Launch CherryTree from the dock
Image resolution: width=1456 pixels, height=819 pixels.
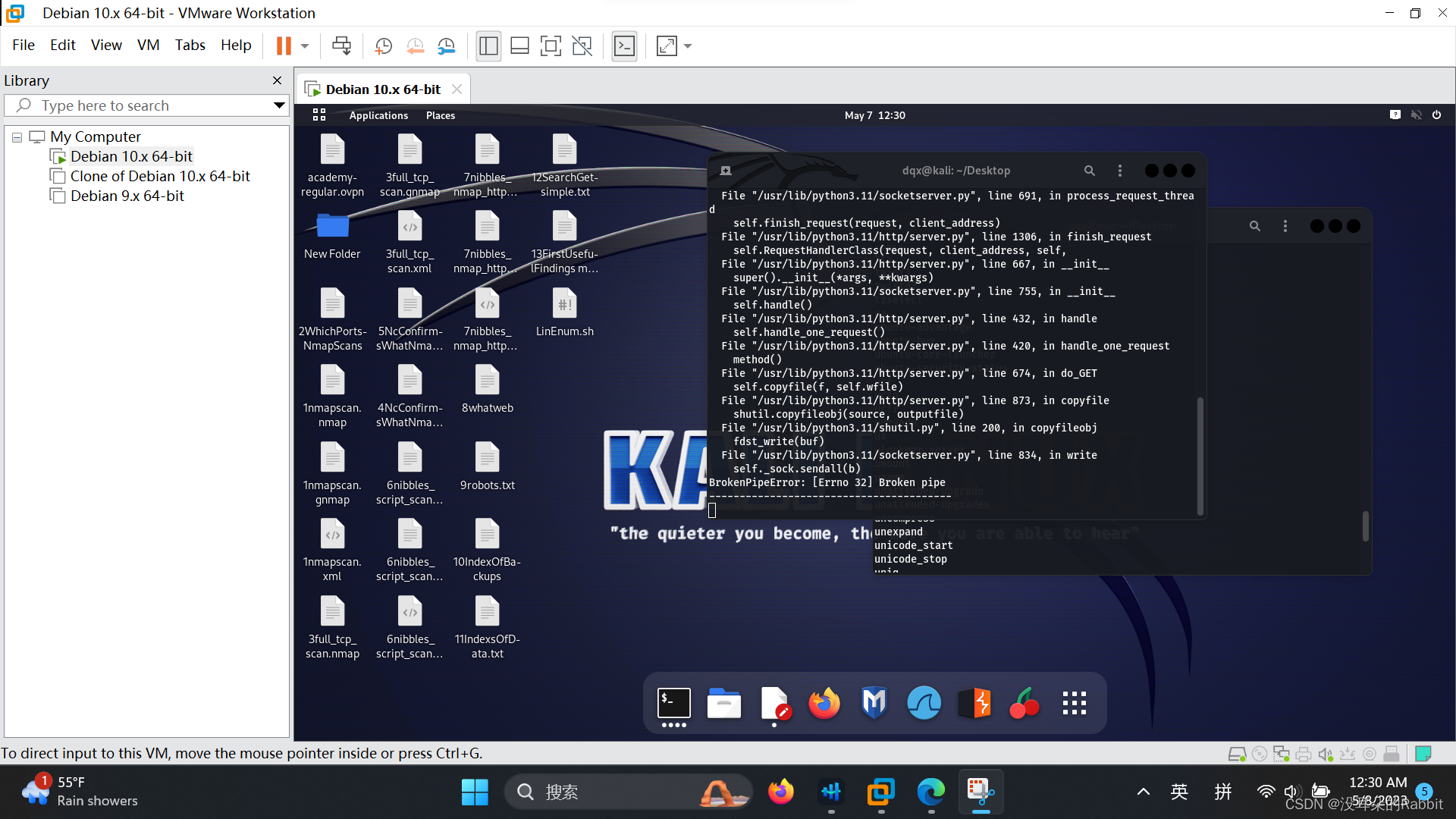1025,703
